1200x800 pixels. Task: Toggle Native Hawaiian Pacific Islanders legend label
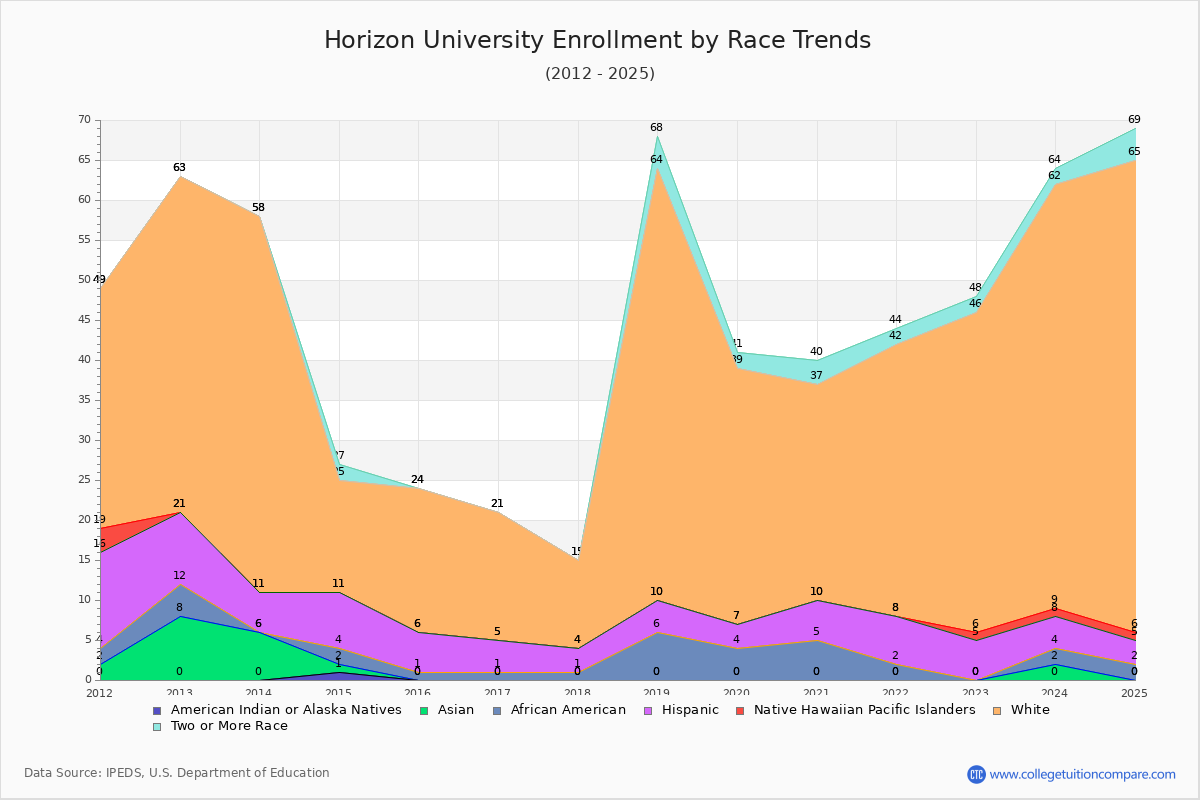(864, 710)
